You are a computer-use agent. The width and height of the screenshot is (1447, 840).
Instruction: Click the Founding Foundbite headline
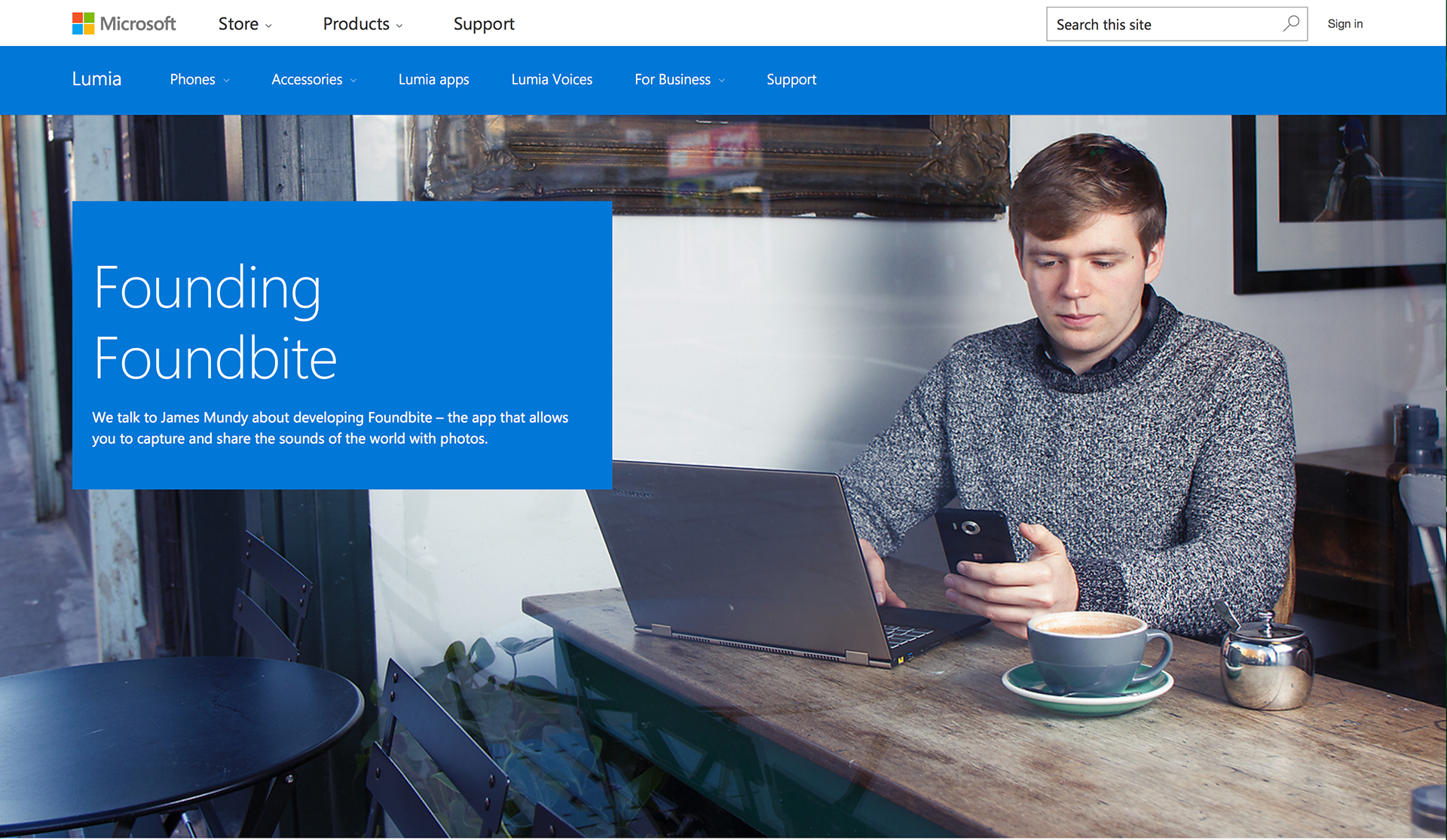216,322
